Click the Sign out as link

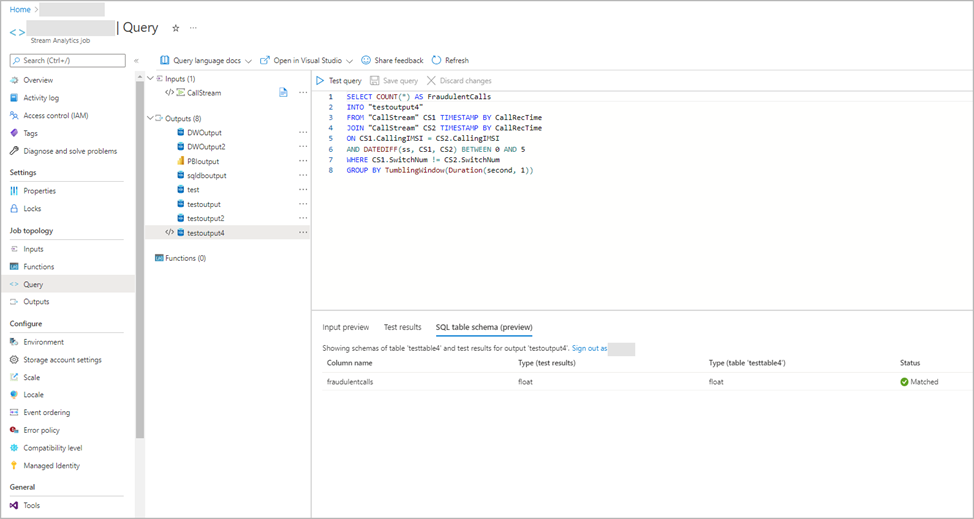tap(589, 349)
